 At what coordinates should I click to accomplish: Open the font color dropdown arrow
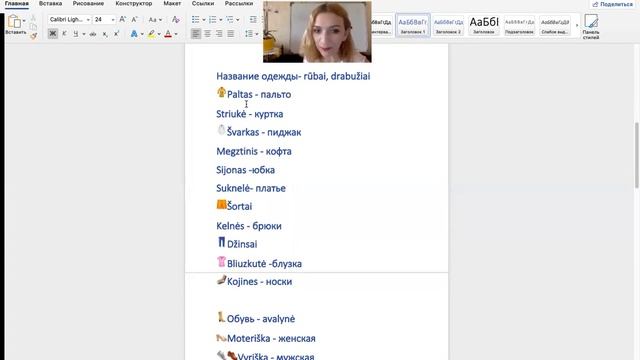tap(176, 34)
